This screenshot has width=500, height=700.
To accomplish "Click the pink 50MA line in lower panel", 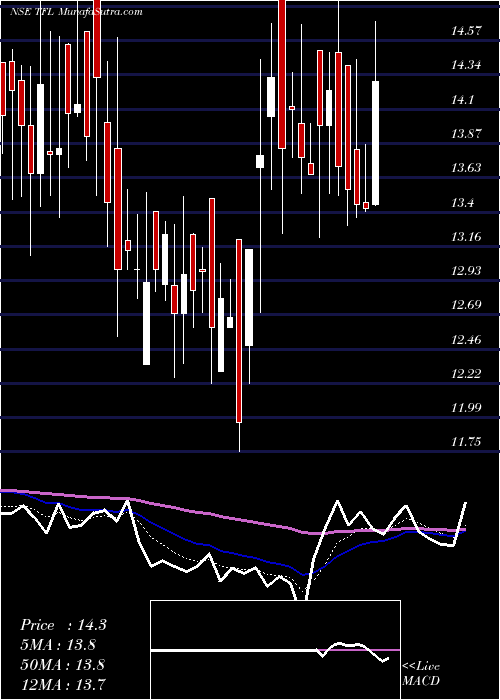I will (232, 517).
